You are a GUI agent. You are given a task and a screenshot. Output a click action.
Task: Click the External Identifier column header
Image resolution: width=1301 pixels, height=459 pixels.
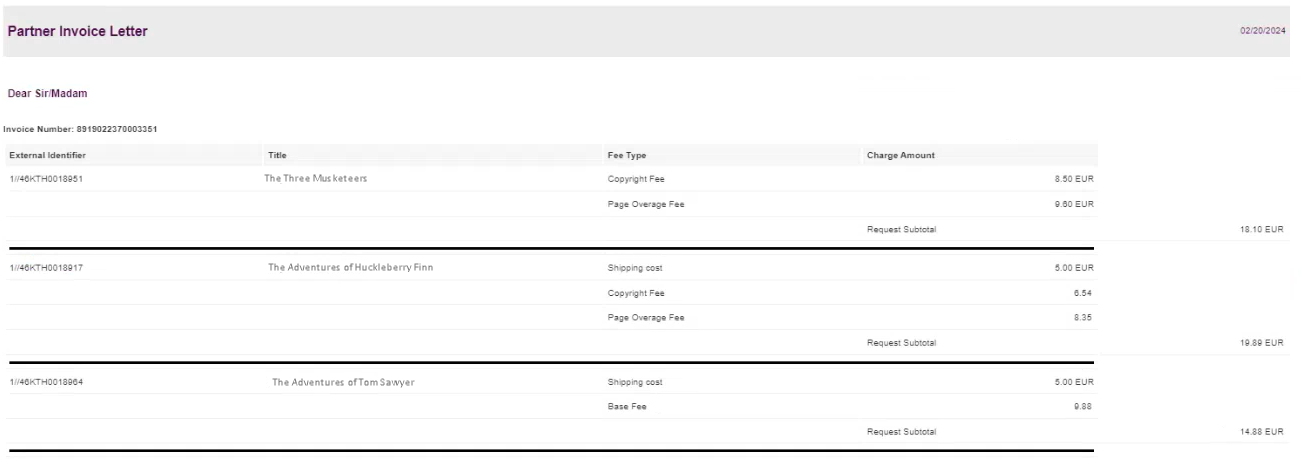(x=47, y=155)
